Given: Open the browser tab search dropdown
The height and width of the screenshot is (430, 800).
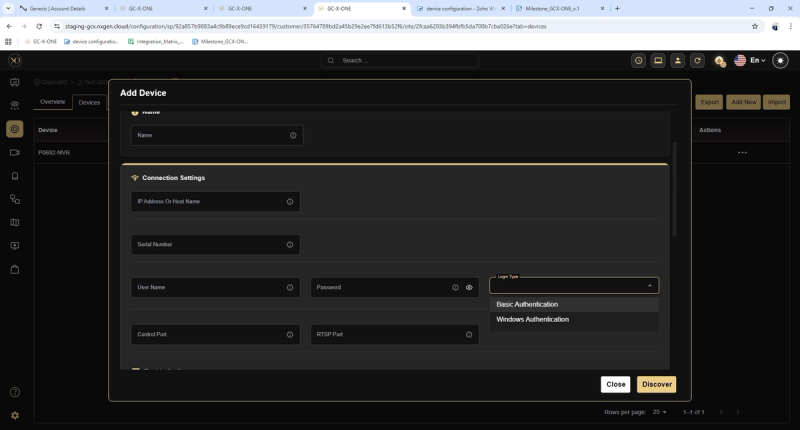Looking at the screenshot, I should (x=8, y=8).
